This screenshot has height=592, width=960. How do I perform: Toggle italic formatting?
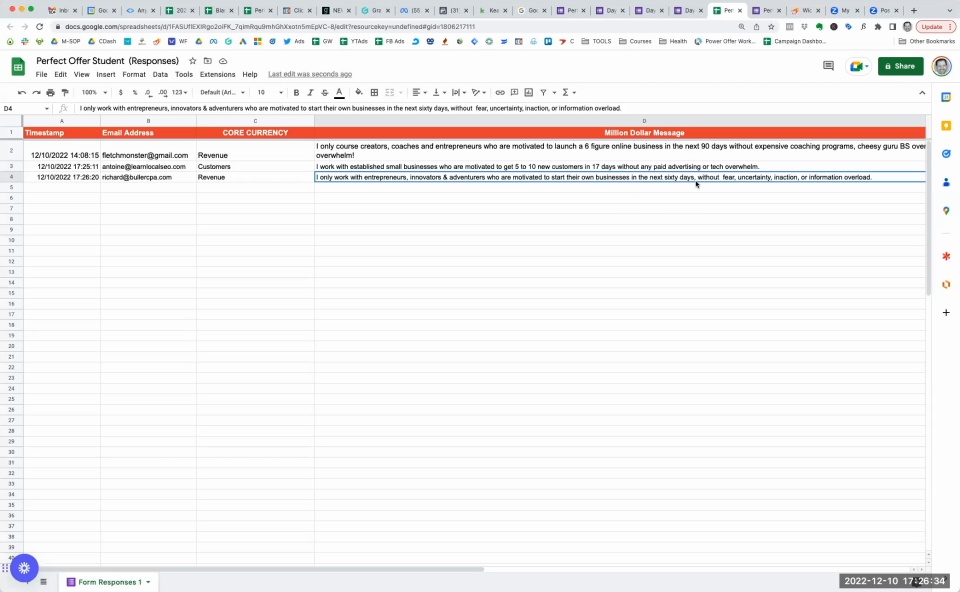pos(310,92)
